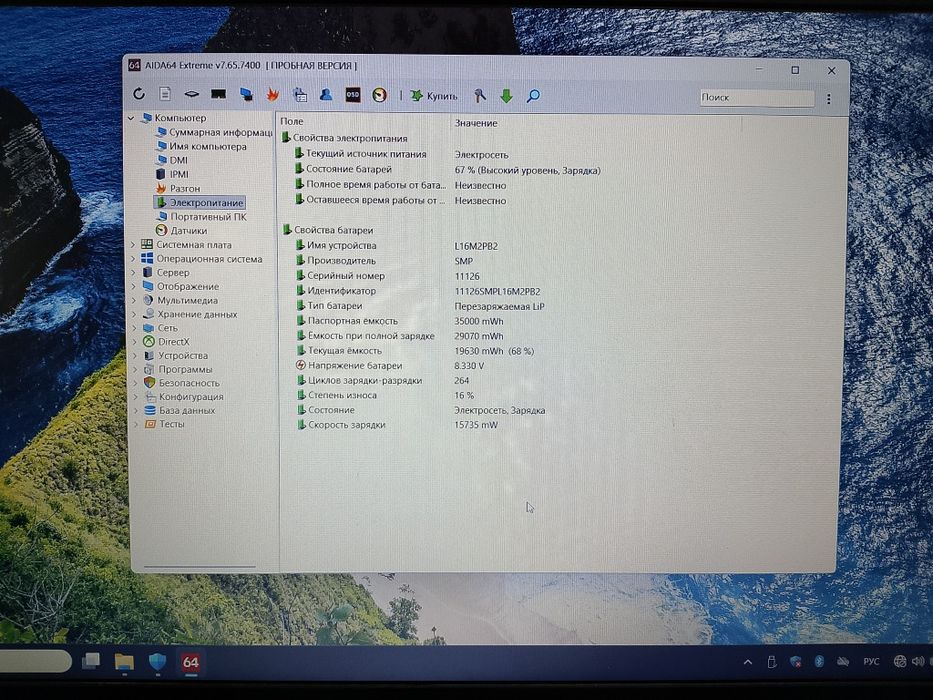This screenshot has width=933, height=700.
Task: Select Суммарная информация in the tree
Action: (214, 132)
